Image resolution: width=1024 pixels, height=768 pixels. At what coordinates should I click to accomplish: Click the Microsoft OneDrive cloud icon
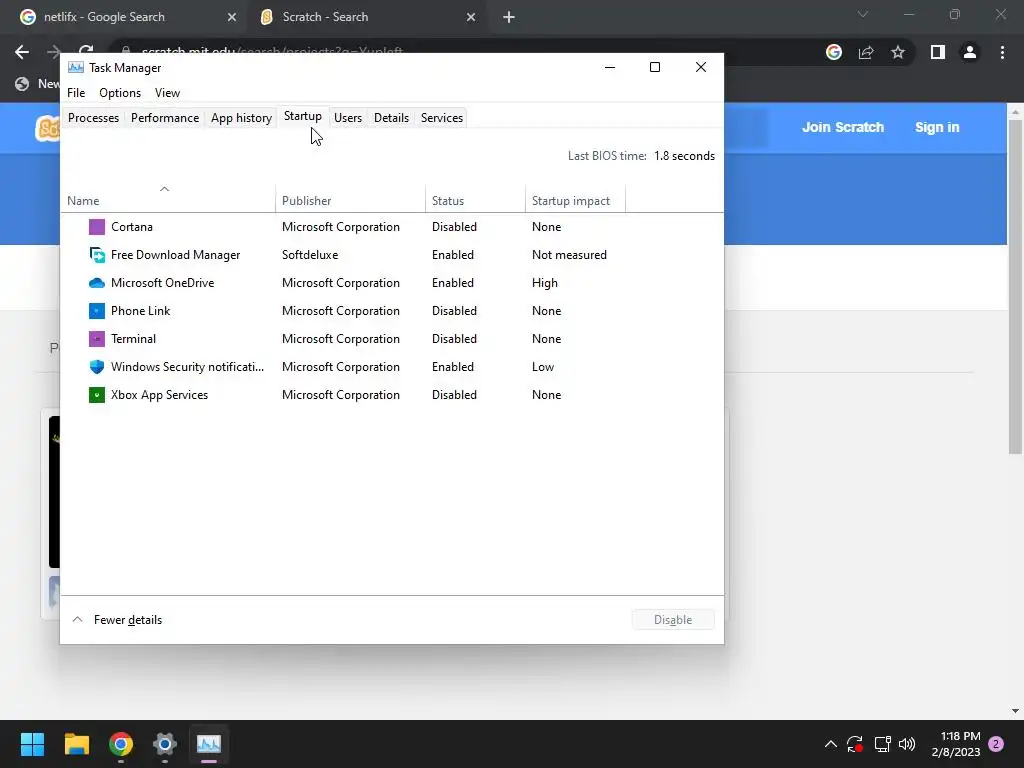click(x=97, y=283)
